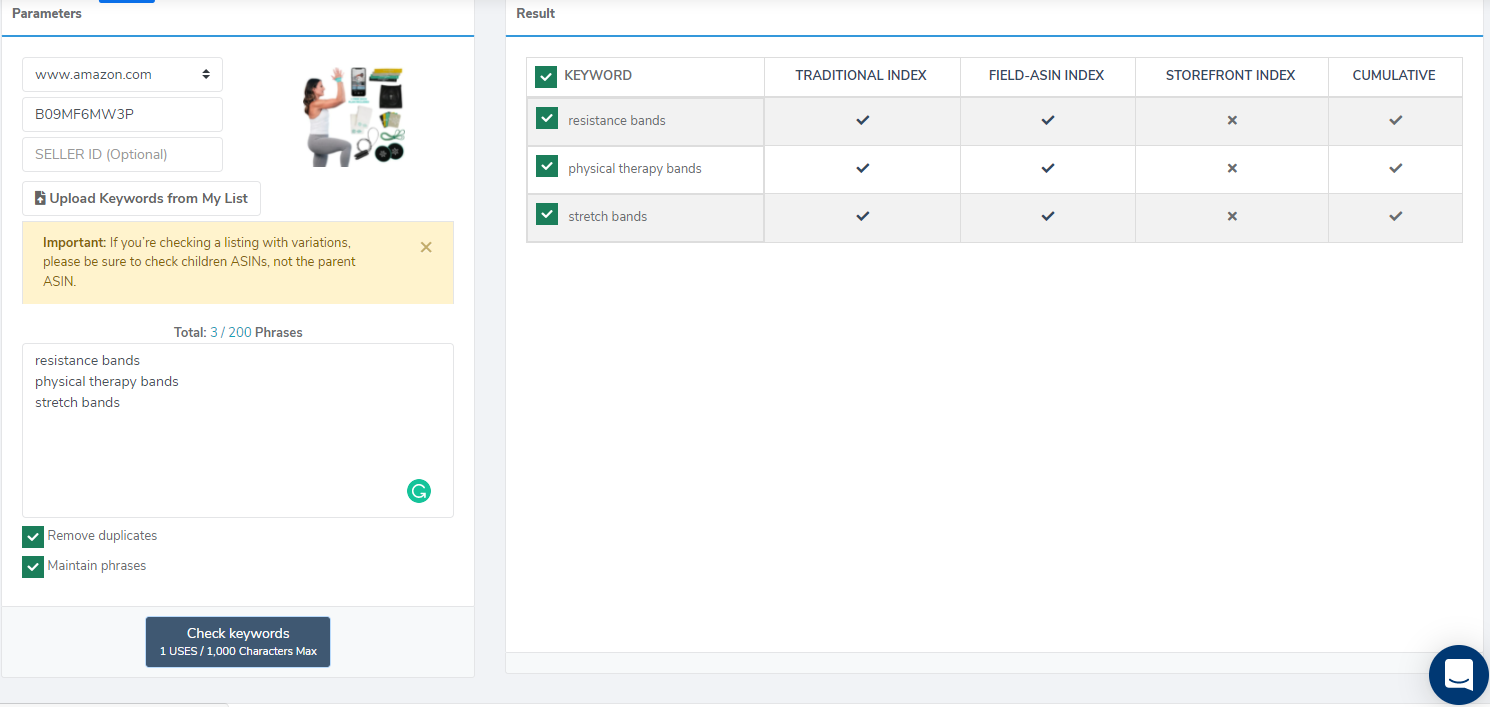Toggle the select-all KEYWORD checkbox
Viewport: 1490px width, 707px height.
[x=546, y=77]
